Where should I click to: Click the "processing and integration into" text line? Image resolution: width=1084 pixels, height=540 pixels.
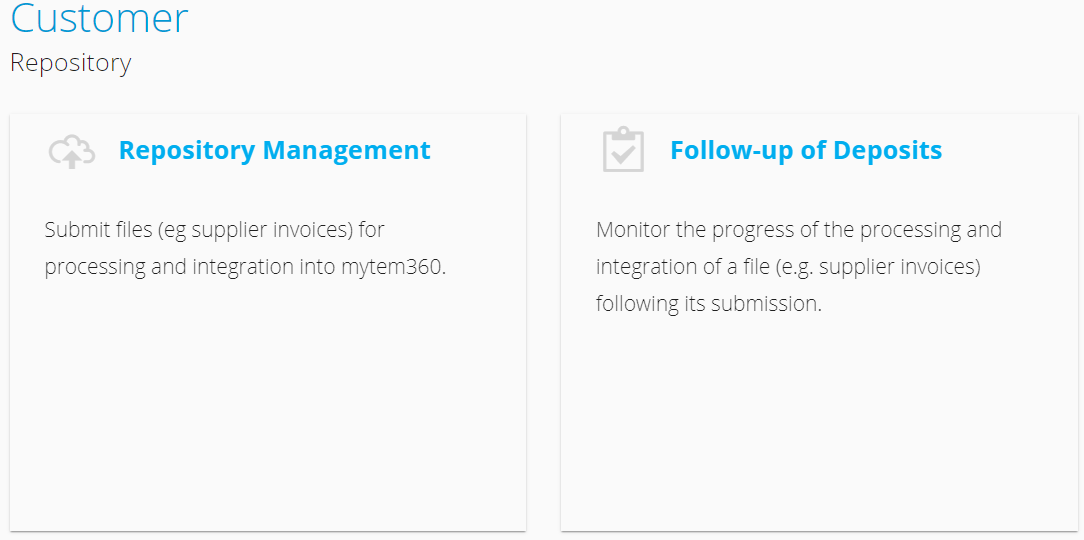click(x=190, y=267)
